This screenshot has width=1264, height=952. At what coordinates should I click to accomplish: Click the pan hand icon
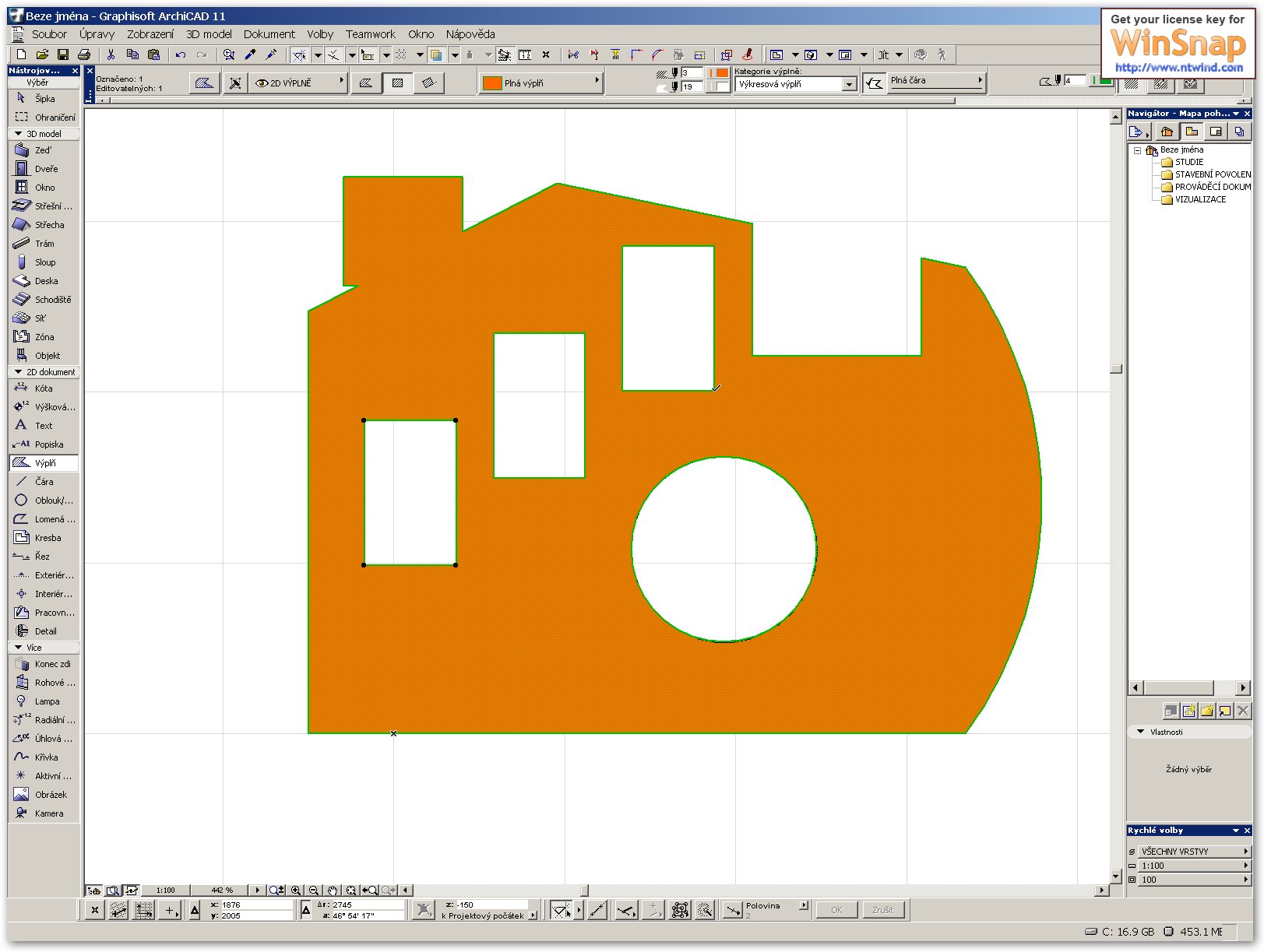click(333, 890)
